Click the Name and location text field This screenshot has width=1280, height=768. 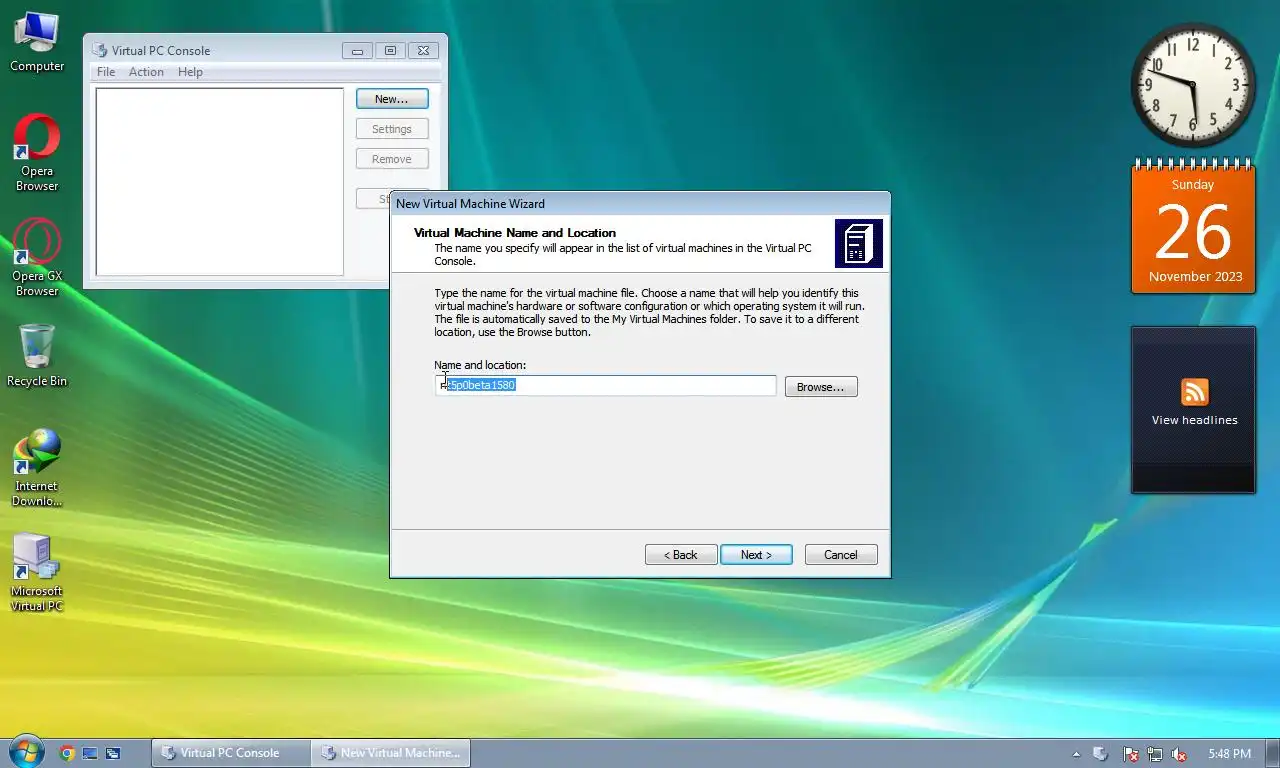(x=606, y=385)
